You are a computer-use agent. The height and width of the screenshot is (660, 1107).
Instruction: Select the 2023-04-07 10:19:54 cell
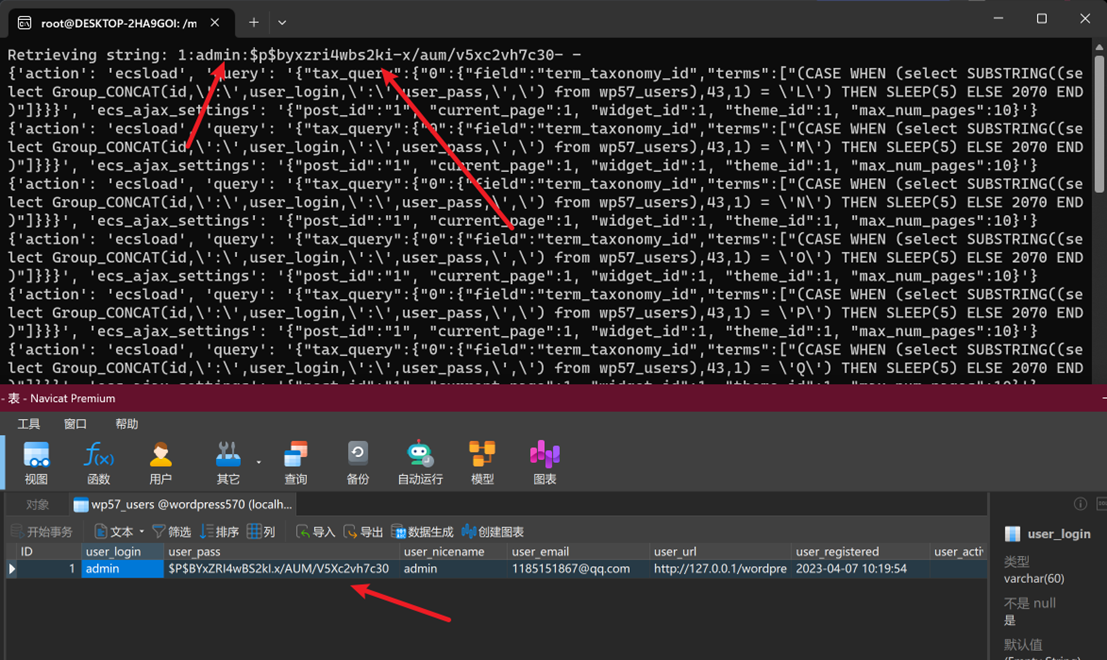[x=860, y=569]
